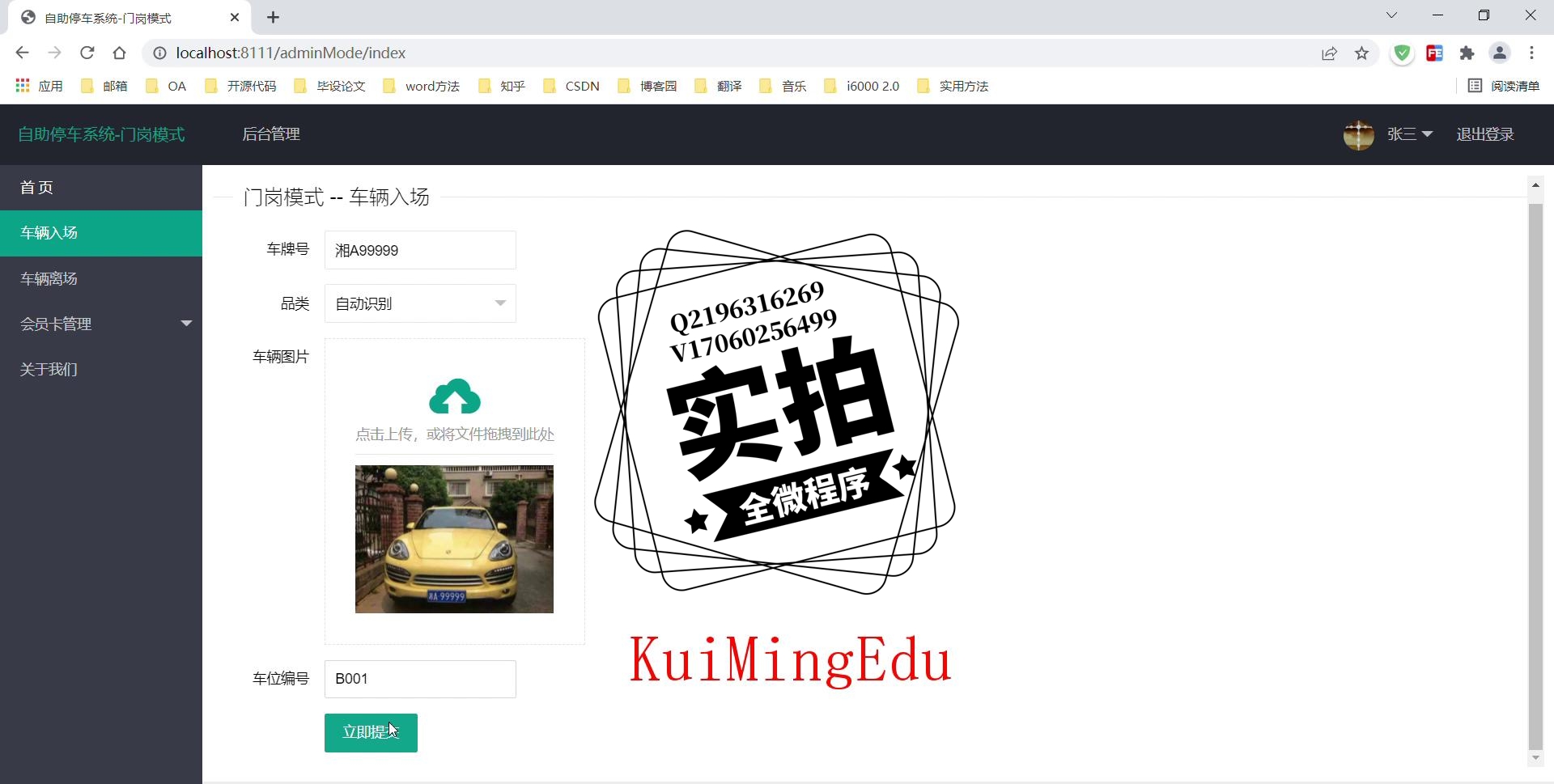Expand the 会员卡管理 sidebar menu
This screenshot has width=1554, height=784.
[101, 324]
